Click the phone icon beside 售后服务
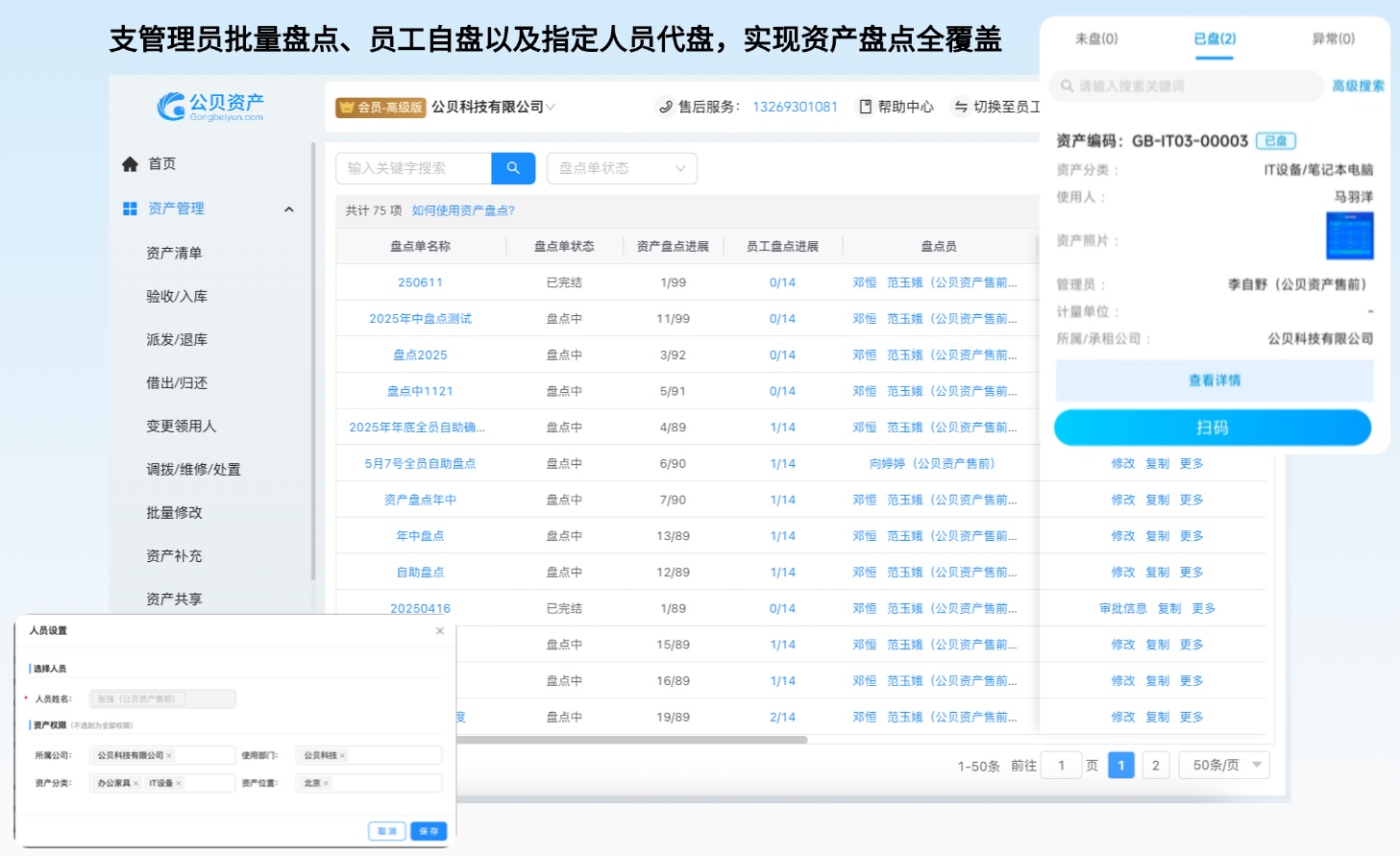 point(665,107)
